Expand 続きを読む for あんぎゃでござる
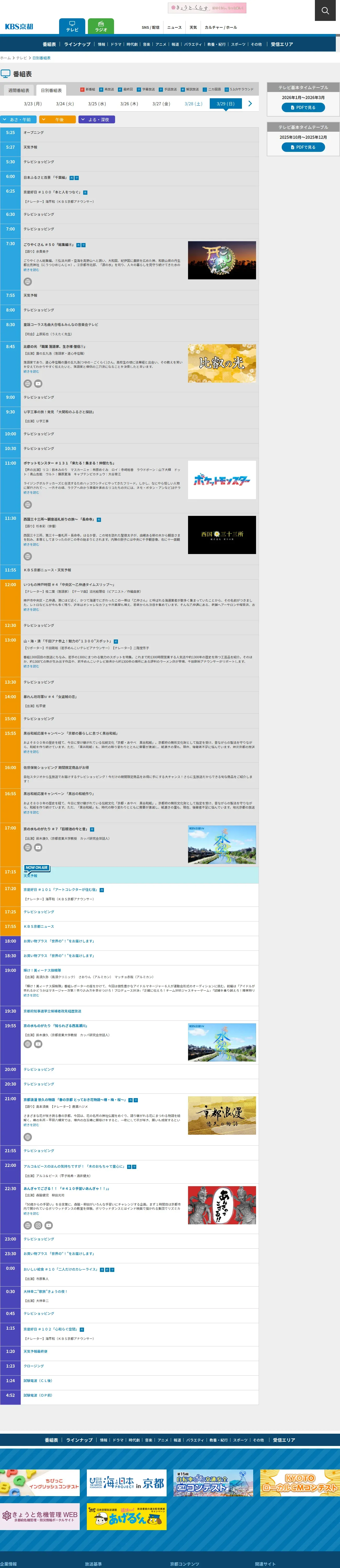Viewport: 340px width, 1568px height. click(x=31, y=1213)
